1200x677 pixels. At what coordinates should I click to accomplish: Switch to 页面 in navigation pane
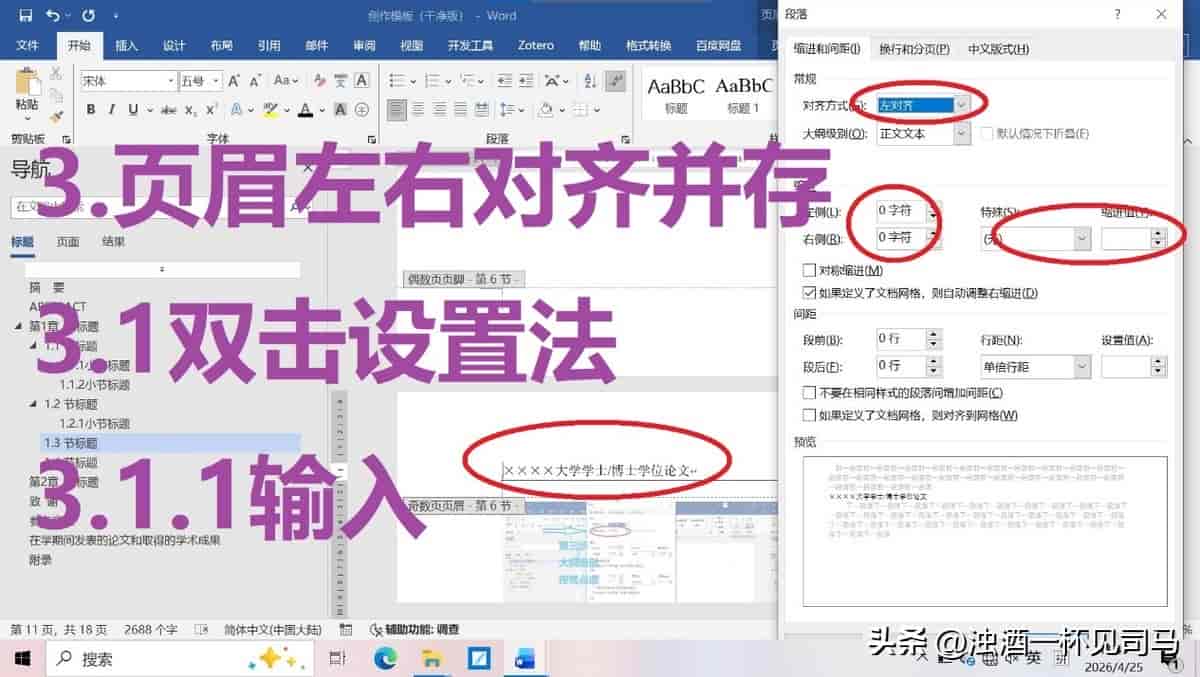(x=68, y=241)
